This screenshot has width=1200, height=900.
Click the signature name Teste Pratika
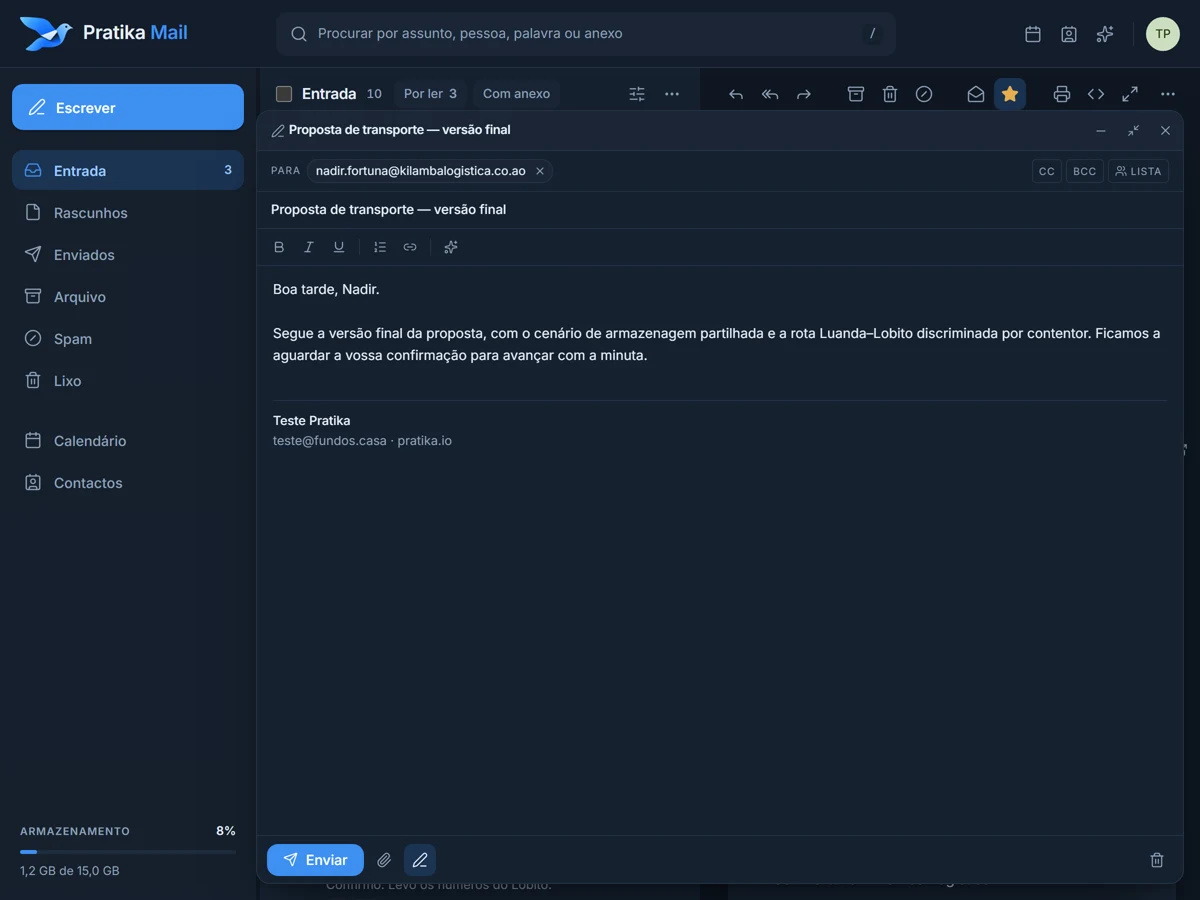click(x=312, y=420)
